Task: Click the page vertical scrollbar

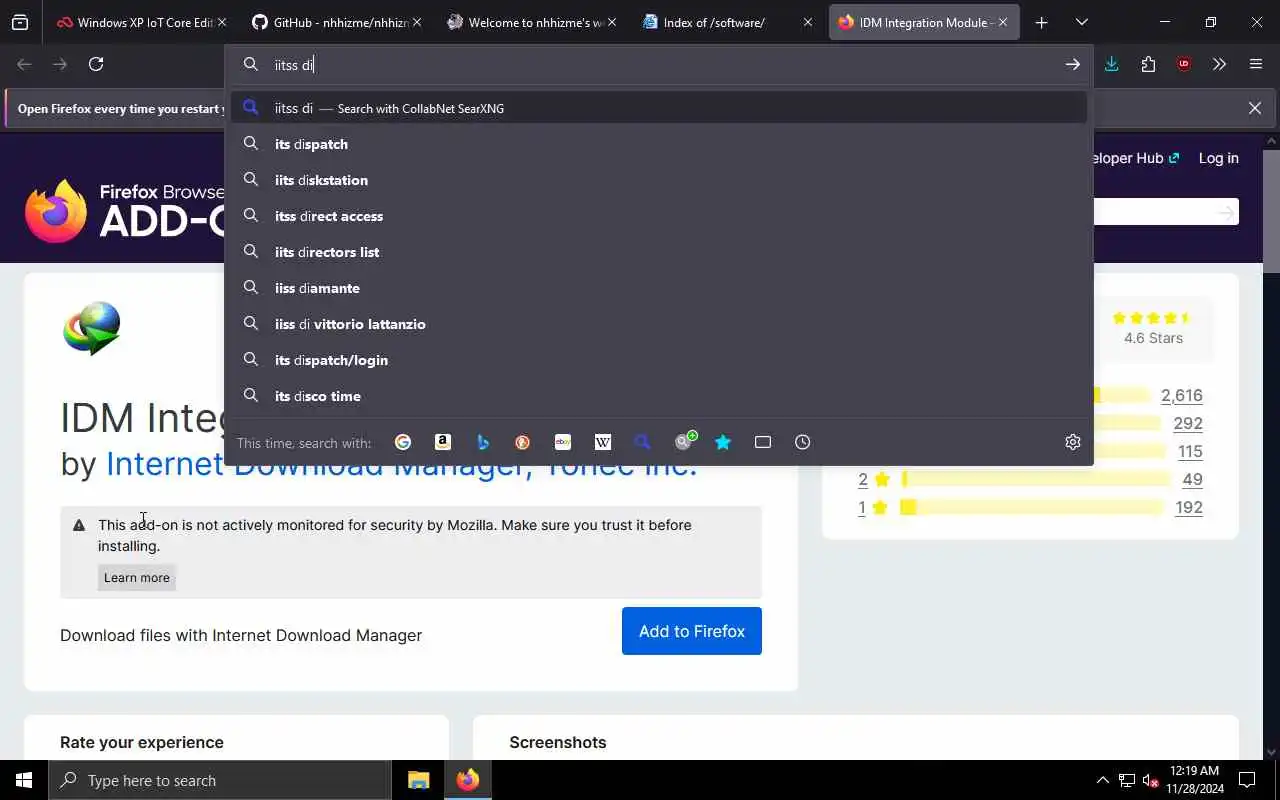Action: (1271, 210)
